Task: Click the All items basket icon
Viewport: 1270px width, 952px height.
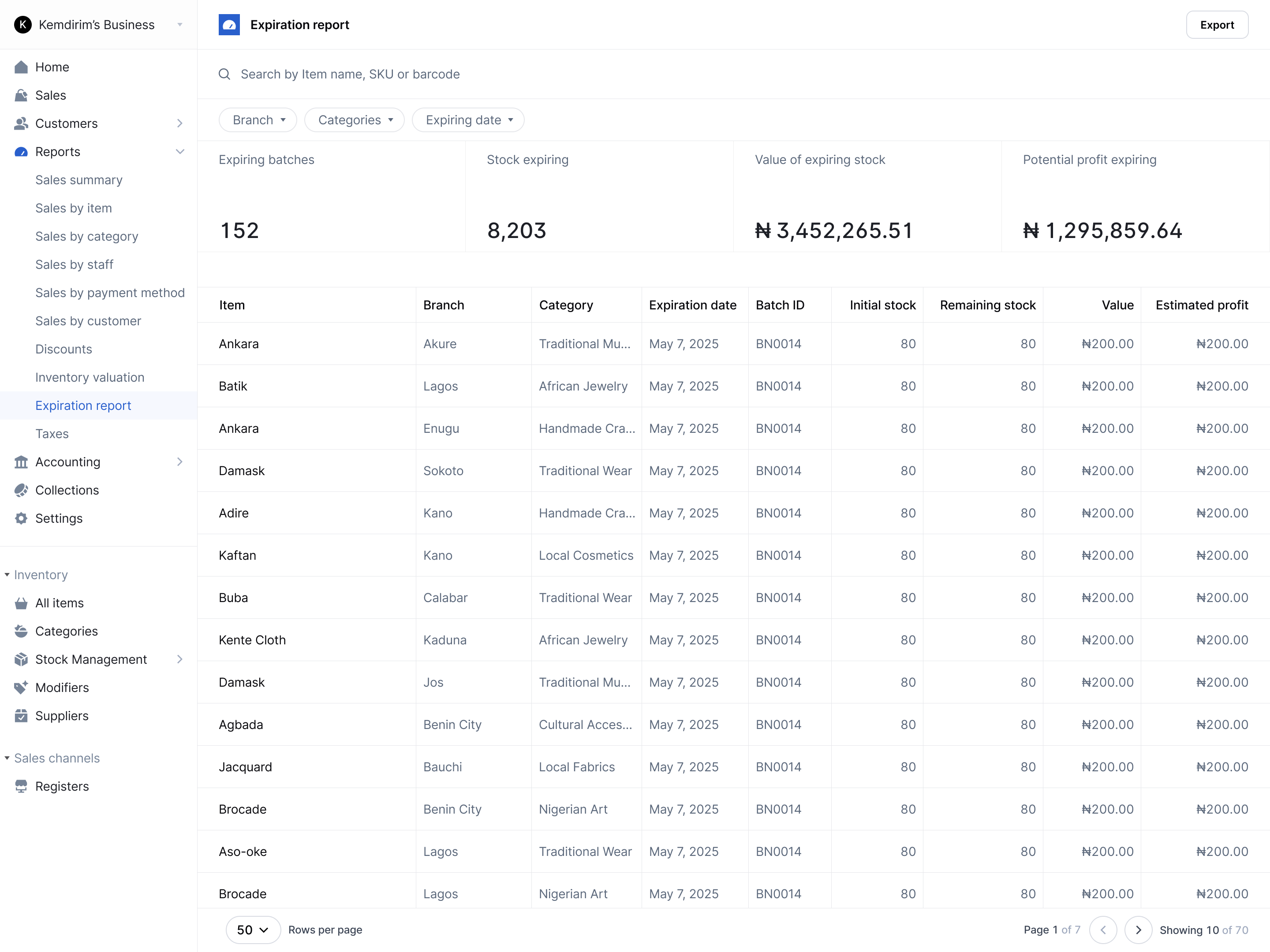Action: [21, 603]
